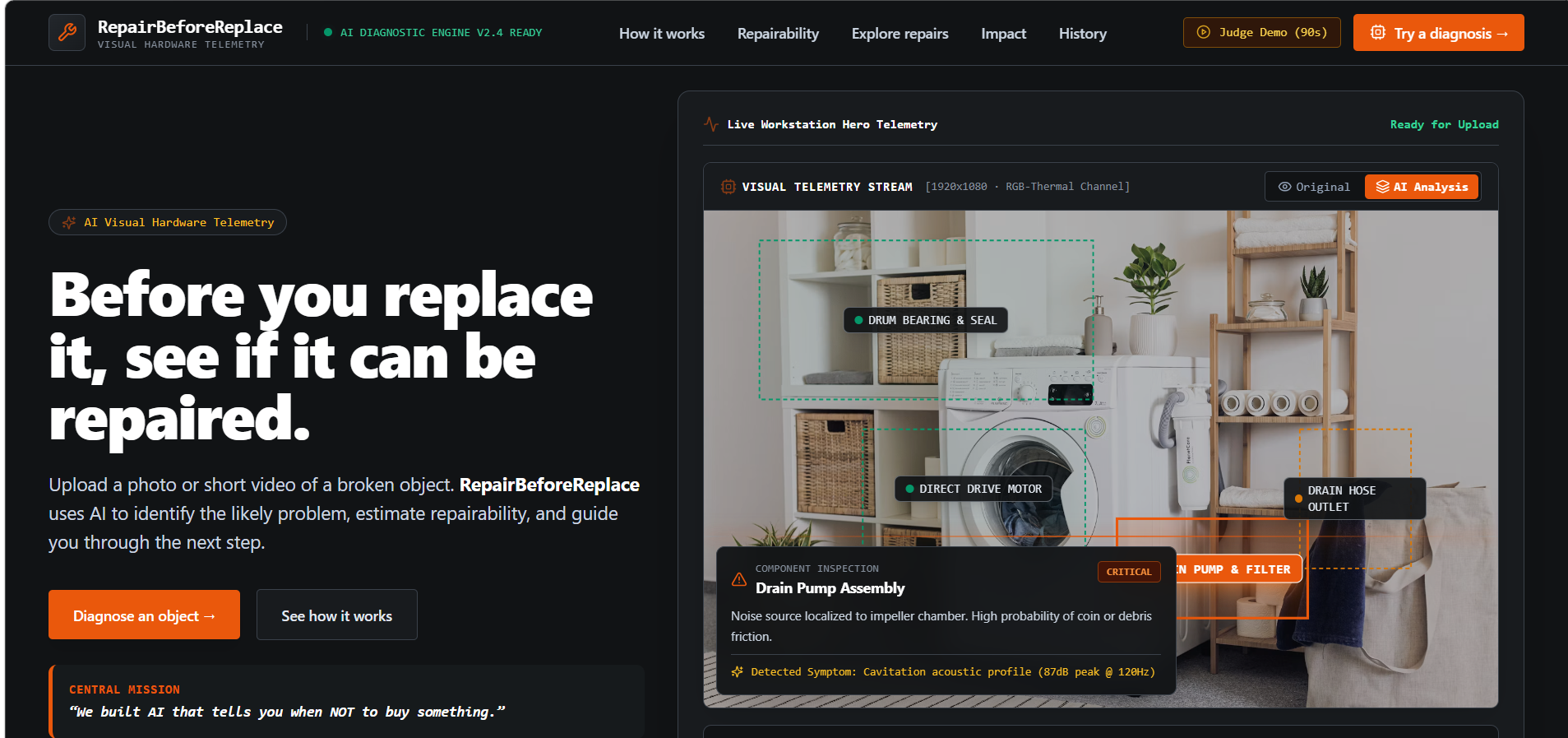Viewport: 1568px width, 738px height.
Task: Go to Explore repairs section
Action: point(900,34)
